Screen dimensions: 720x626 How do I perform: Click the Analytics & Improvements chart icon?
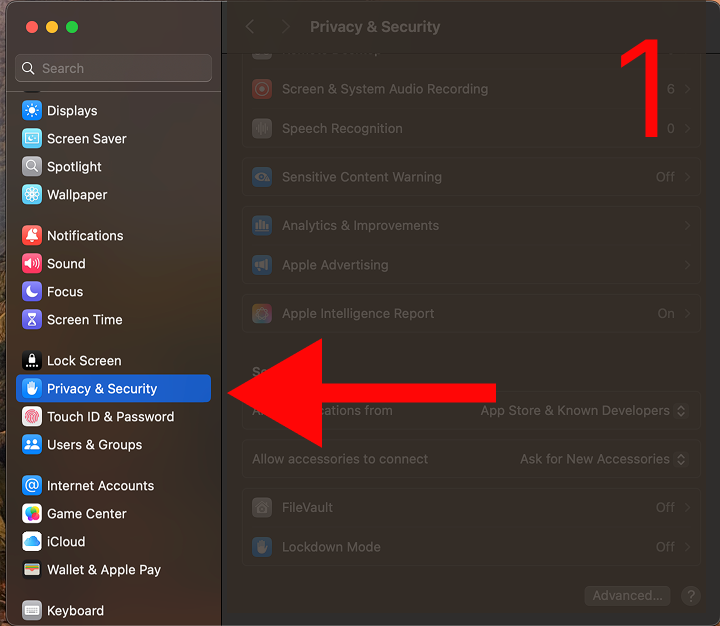pos(262,226)
